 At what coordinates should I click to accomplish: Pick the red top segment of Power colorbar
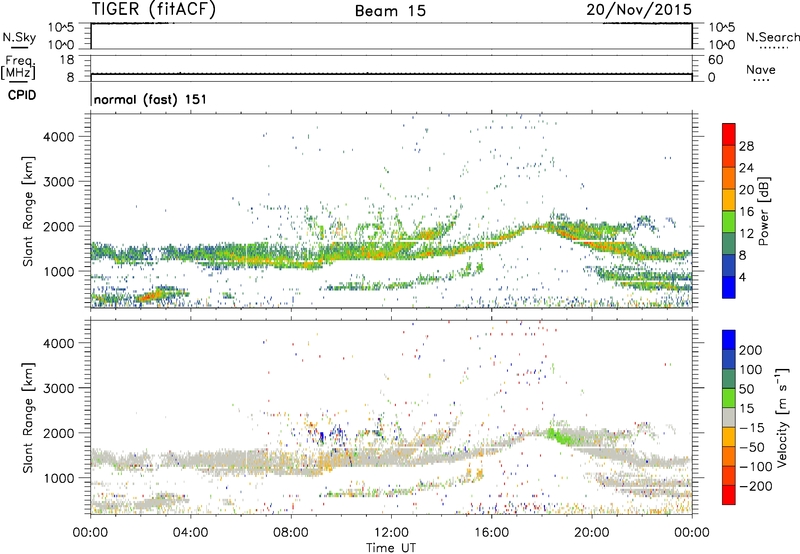pos(729,134)
